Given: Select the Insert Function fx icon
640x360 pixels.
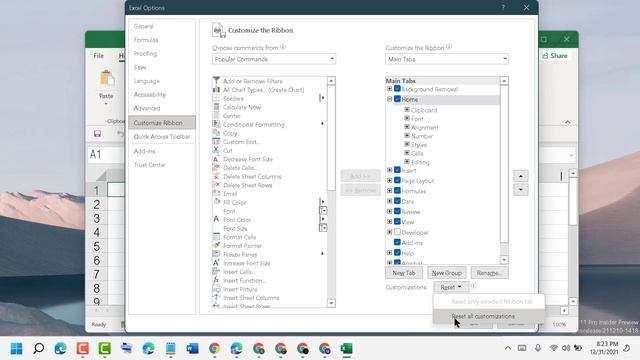Looking at the screenshot, I should (x=216, y=280).
